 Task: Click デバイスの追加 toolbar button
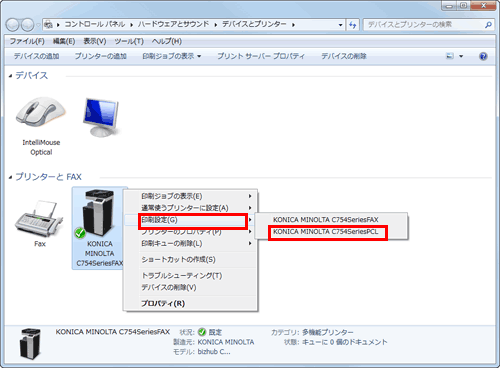coord(36,56)
